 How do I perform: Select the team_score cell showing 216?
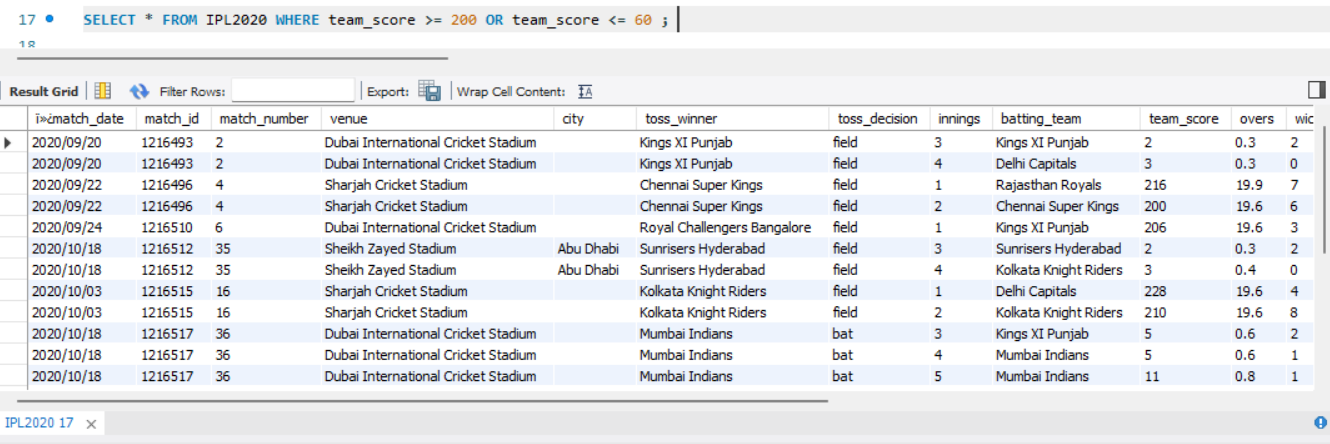coord(1184,185)
